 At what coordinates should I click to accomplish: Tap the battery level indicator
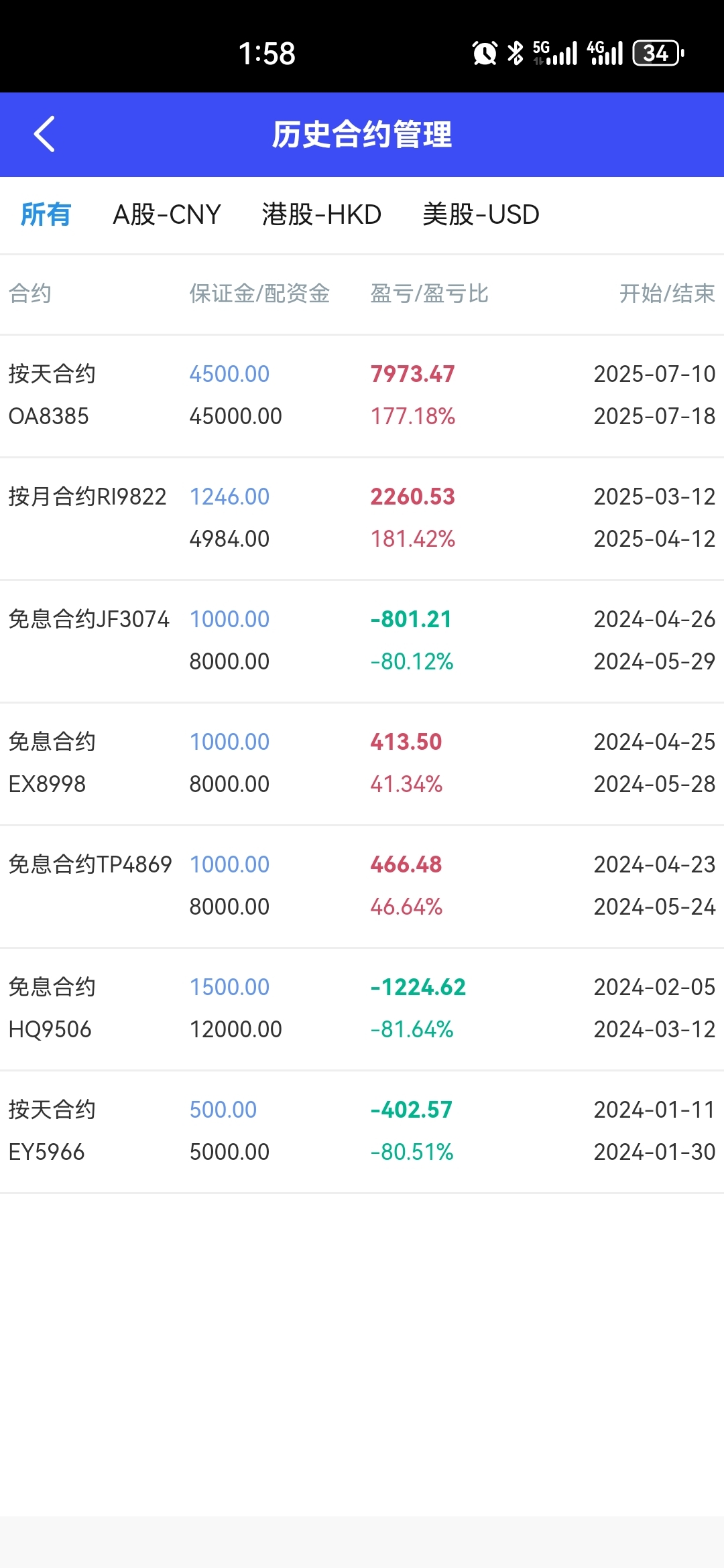click(658, 53)
